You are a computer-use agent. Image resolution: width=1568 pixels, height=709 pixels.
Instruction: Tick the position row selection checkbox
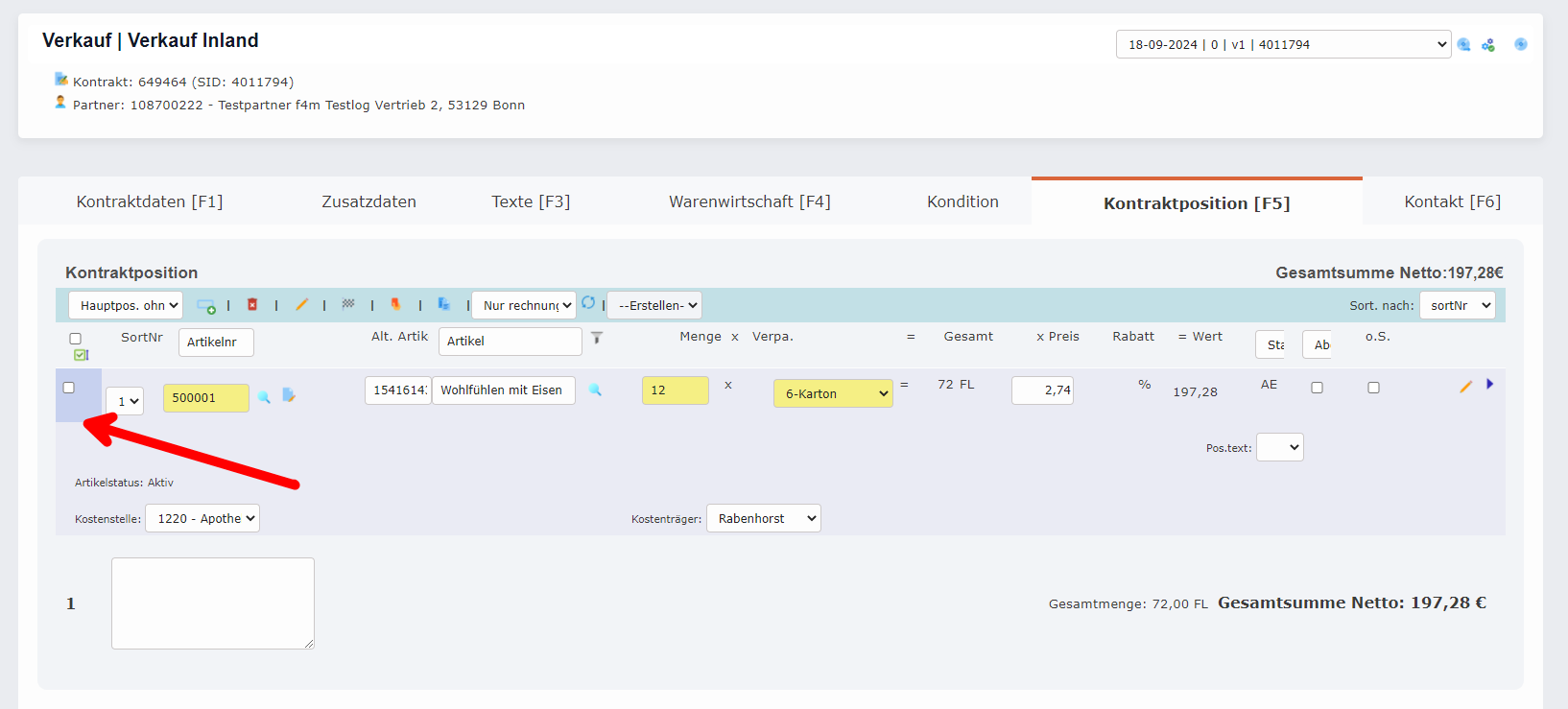point(69,388)
